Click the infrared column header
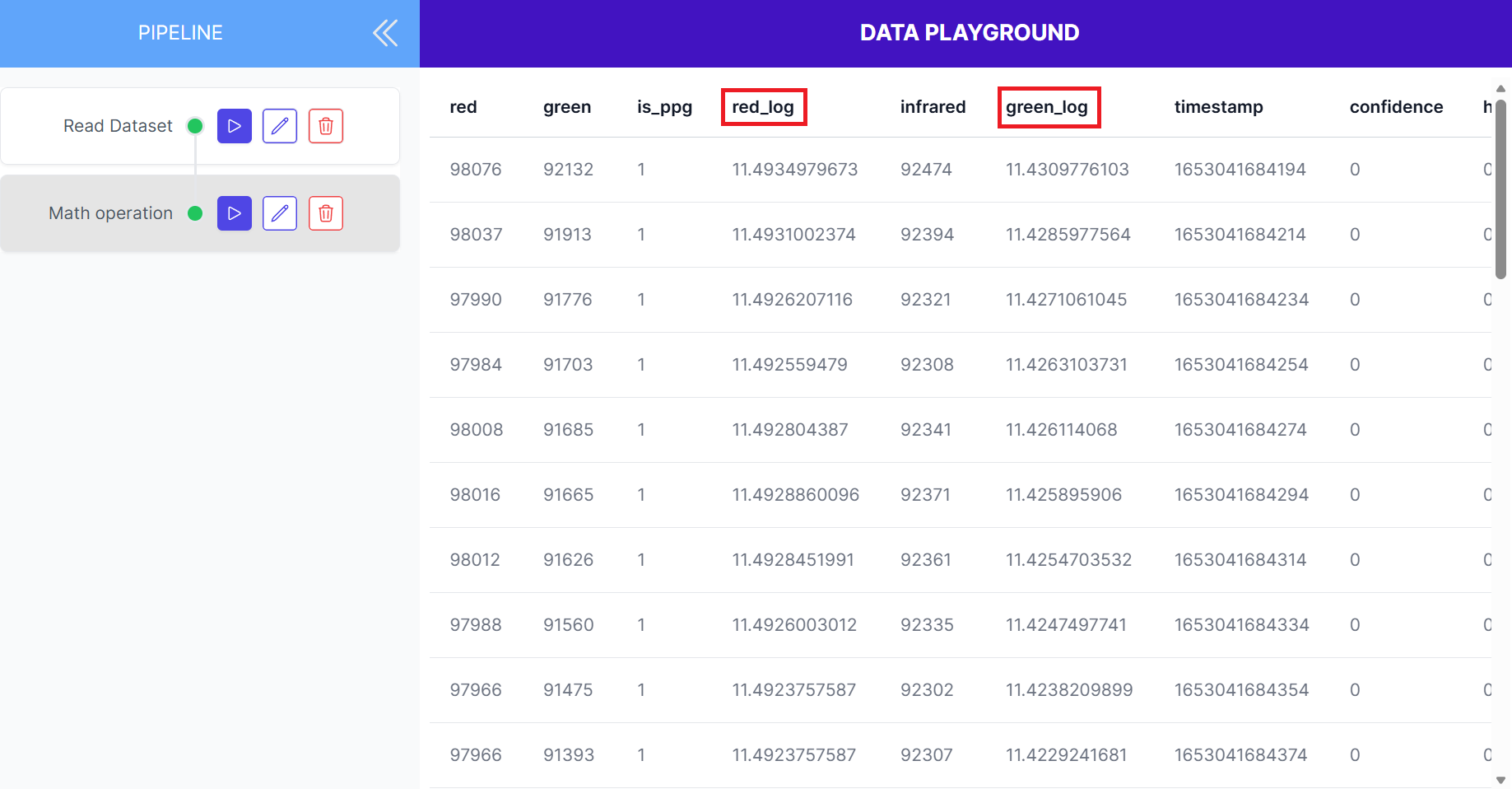Viewport: 1512px width, 789px height. tap(933, 107)
